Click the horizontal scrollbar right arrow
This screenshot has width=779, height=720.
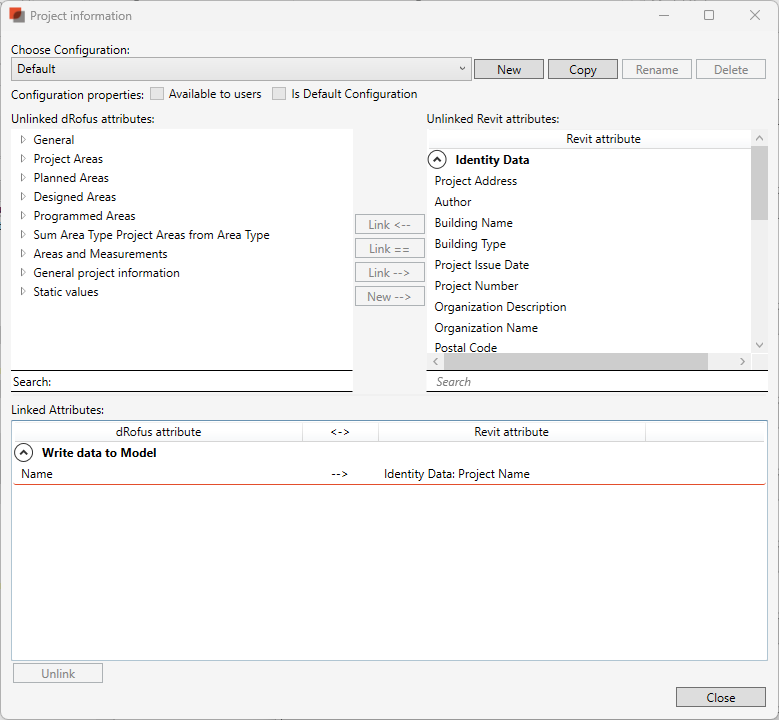pos(742,361)
